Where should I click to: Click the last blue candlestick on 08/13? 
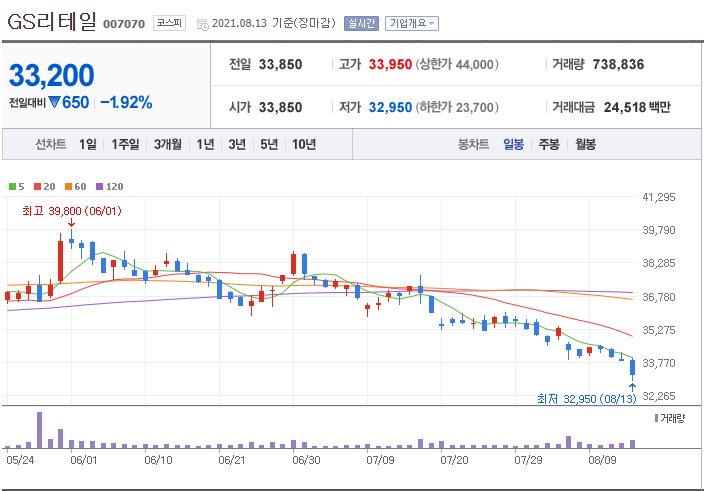pos(633,367)
